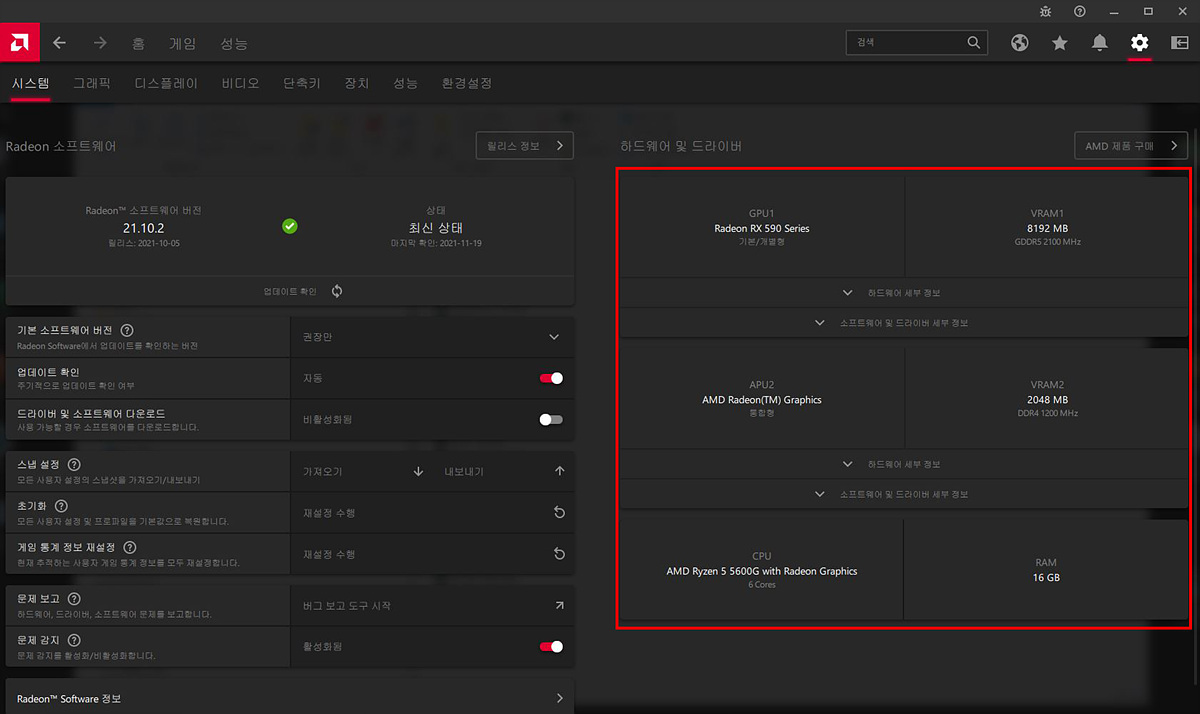Open 성능 in top navigation
Image resolution: width=1200 pixels, height=714 pixels.
(x=234, y=44)
